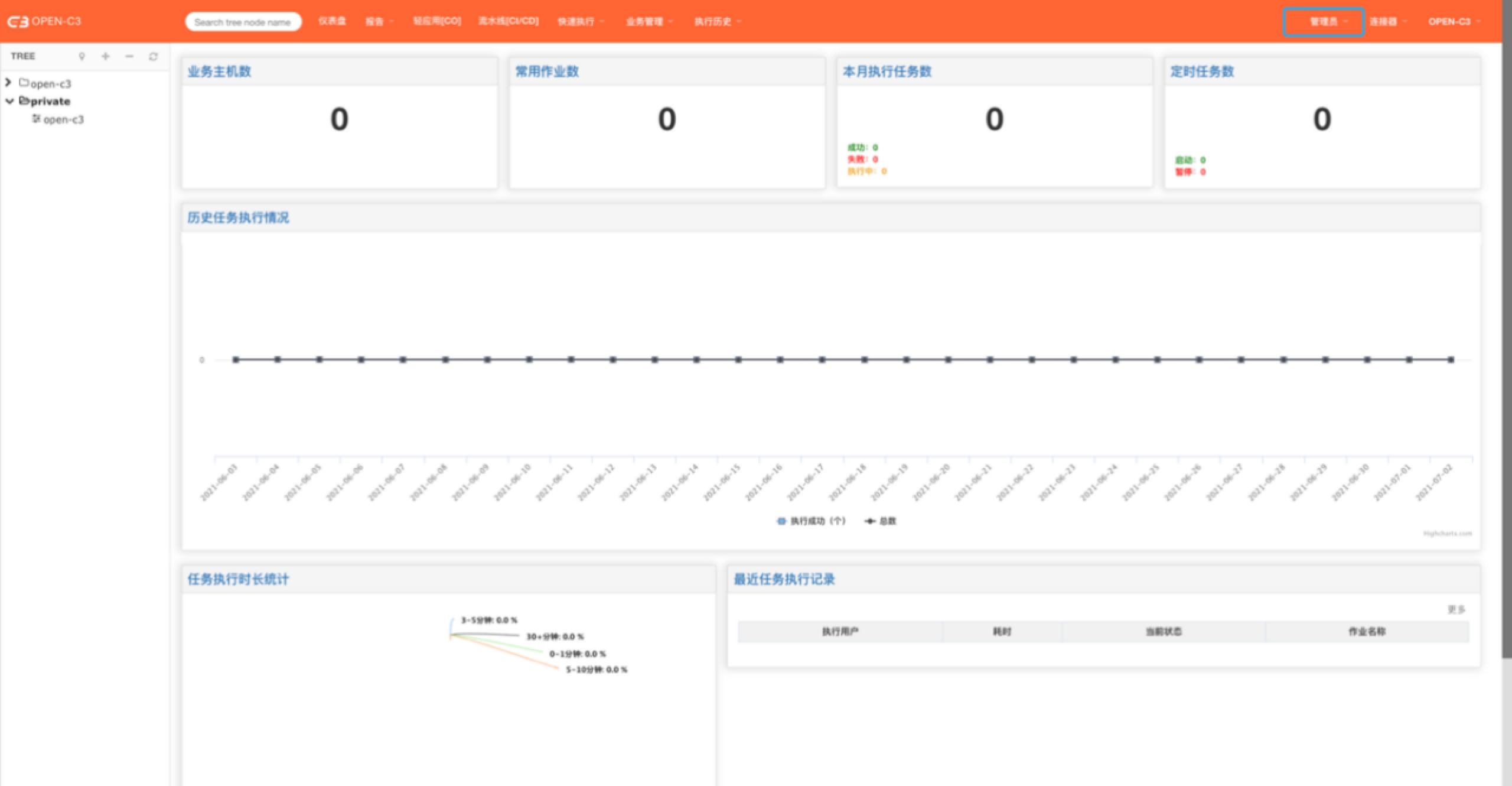This screenshot has height=786, width=1512.
Task: Click the plus icon in TREE header
Action: point(106,56)
